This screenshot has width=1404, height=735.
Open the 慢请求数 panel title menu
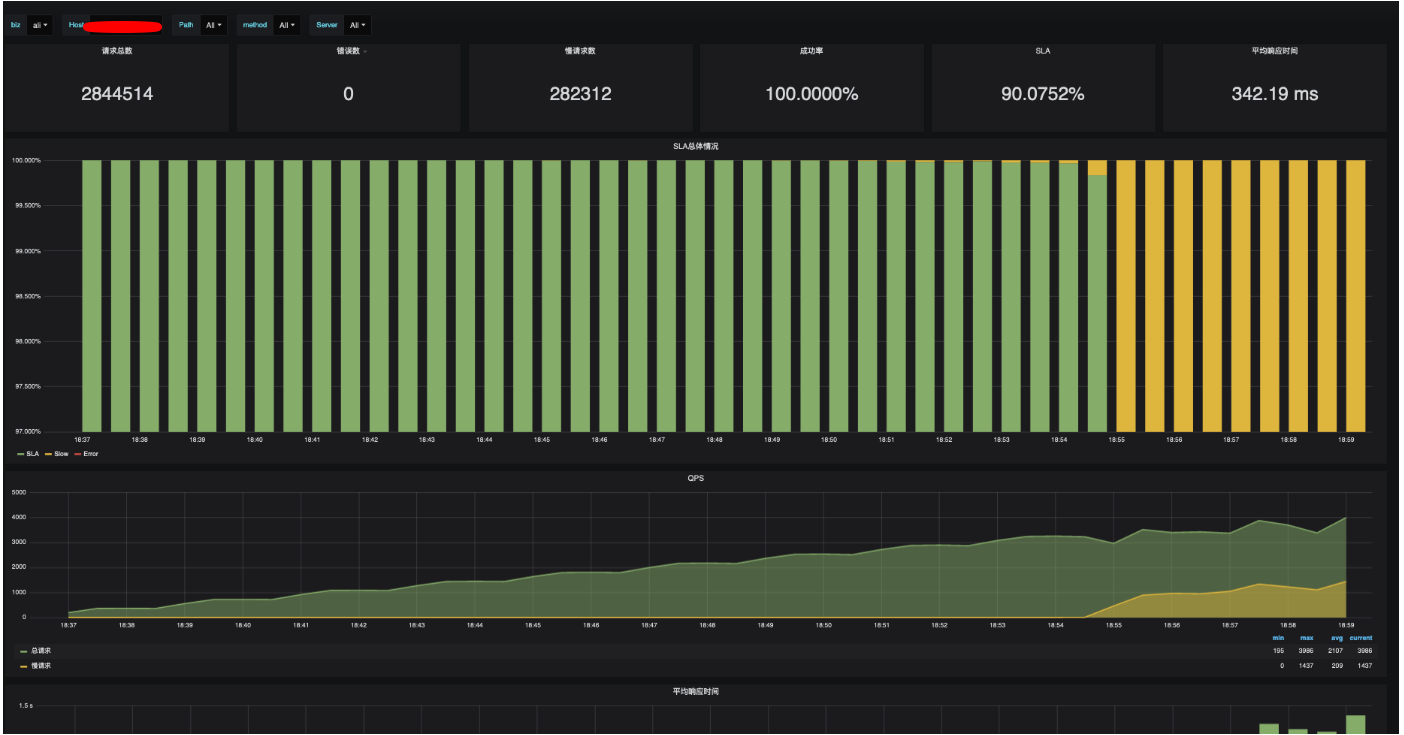580,51
